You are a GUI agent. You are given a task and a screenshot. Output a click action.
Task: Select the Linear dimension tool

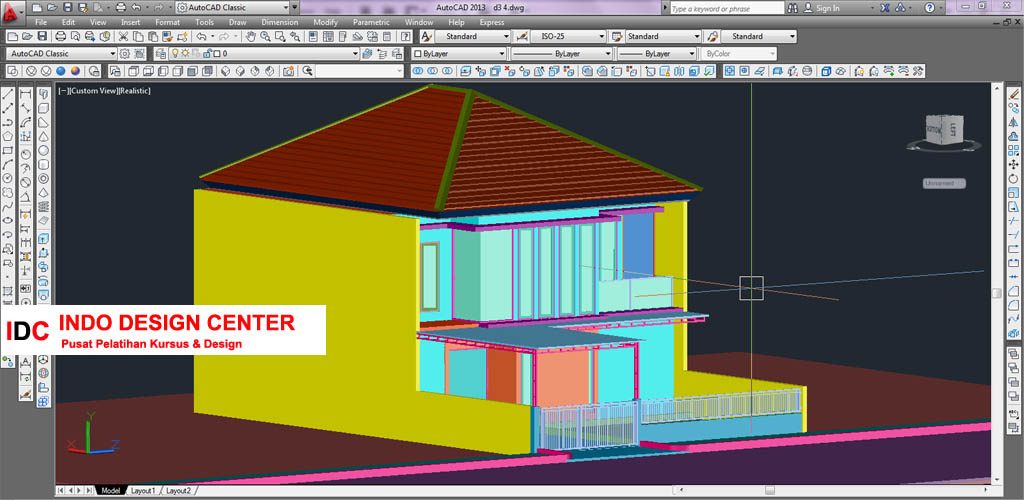(25, 95)
